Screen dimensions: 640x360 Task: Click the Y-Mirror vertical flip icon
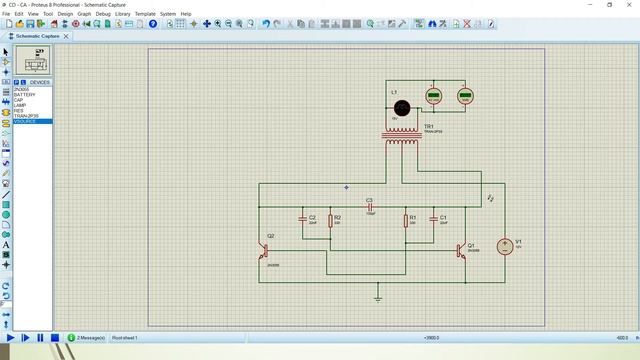pyautogui.click(x=6, y=324)
